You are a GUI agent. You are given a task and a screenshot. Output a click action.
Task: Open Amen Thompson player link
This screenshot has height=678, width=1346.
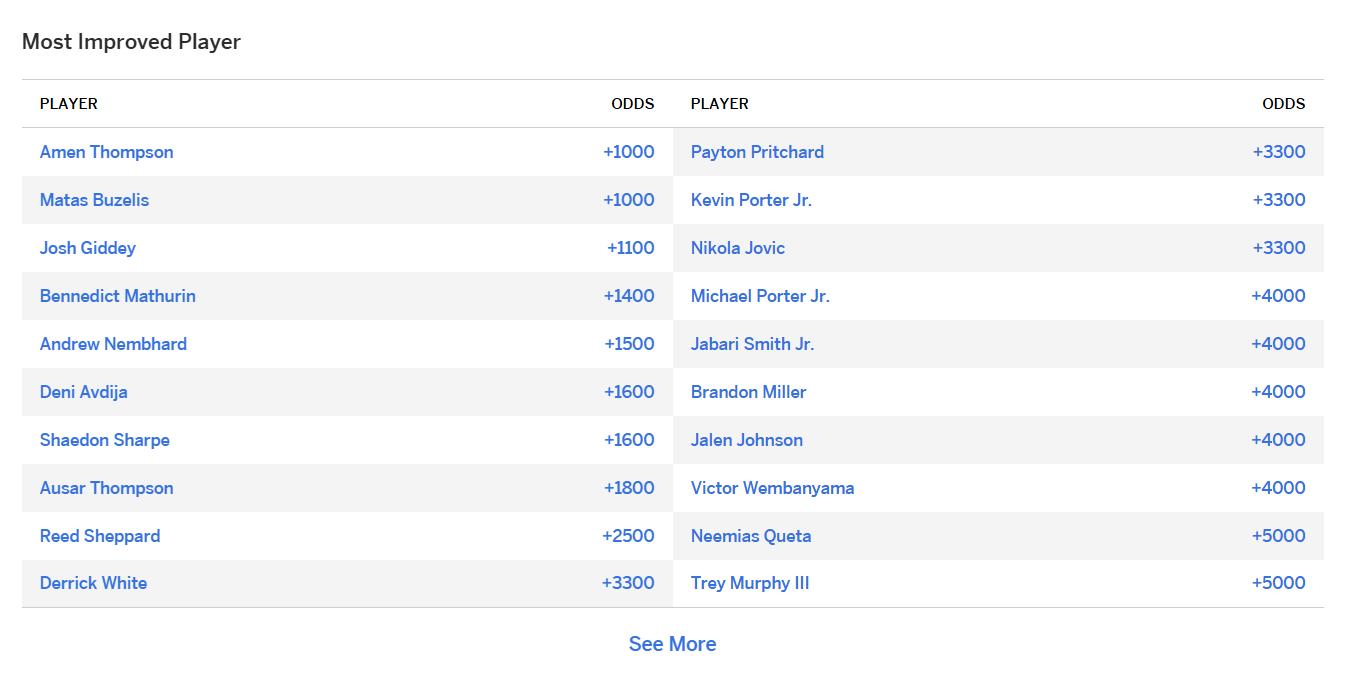pos(106,152)
